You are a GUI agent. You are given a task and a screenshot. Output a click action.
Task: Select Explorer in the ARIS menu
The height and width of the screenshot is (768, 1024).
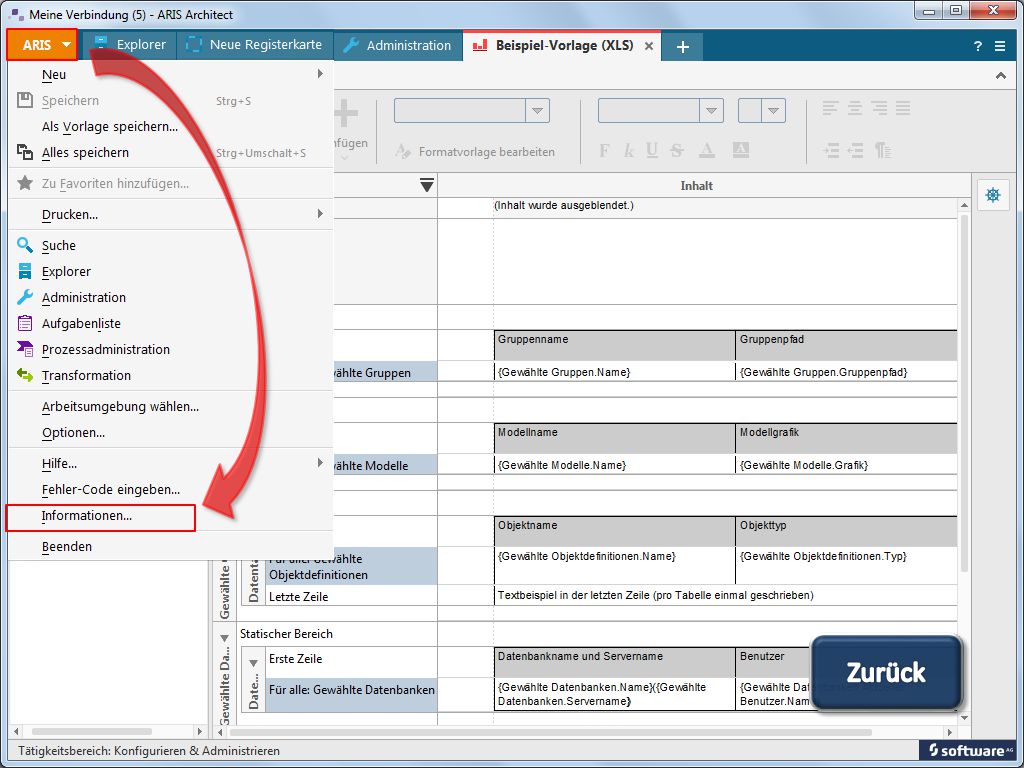coord(170,271)
